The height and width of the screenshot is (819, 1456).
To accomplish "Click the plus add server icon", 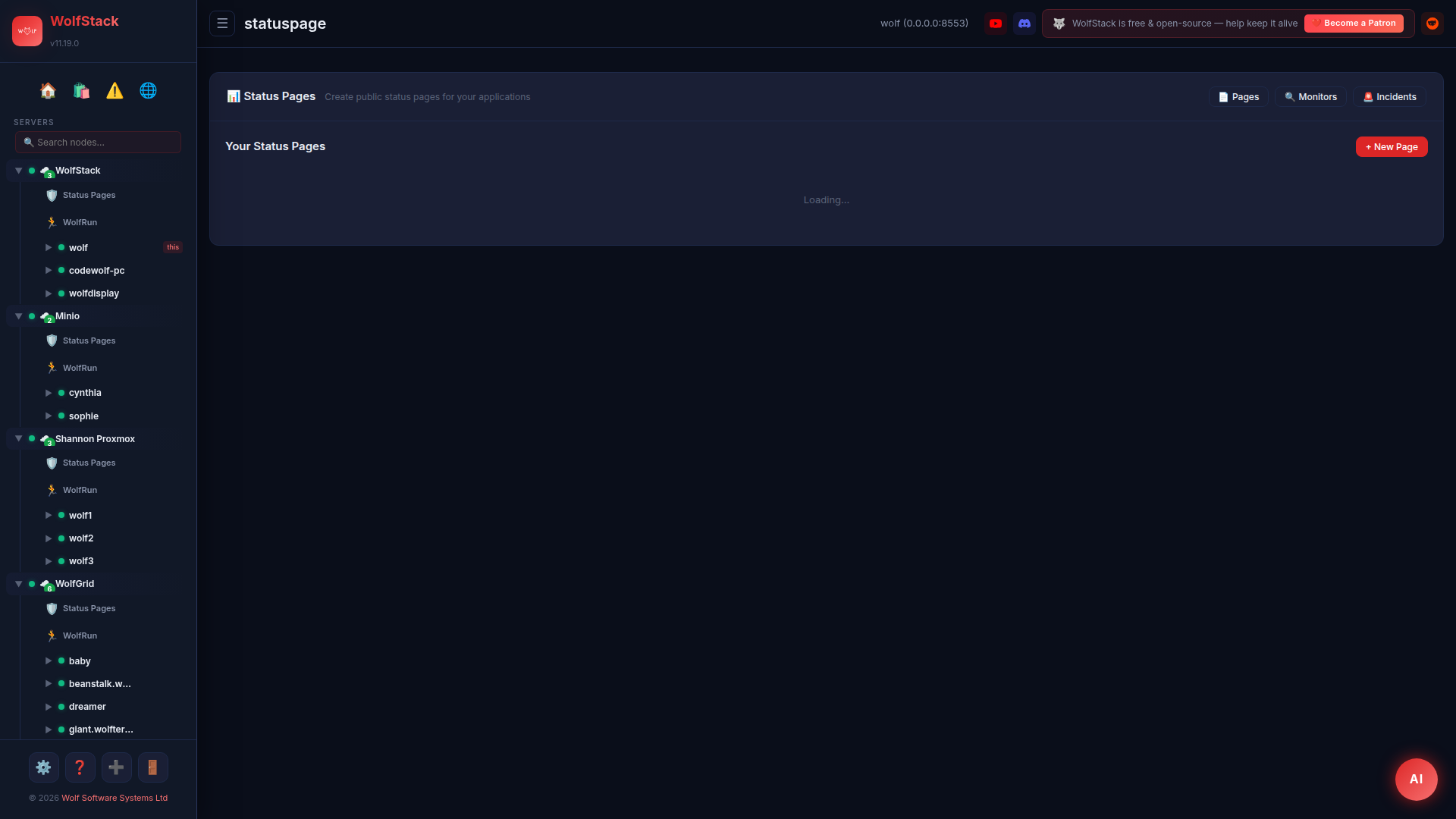I will point(116,767).
